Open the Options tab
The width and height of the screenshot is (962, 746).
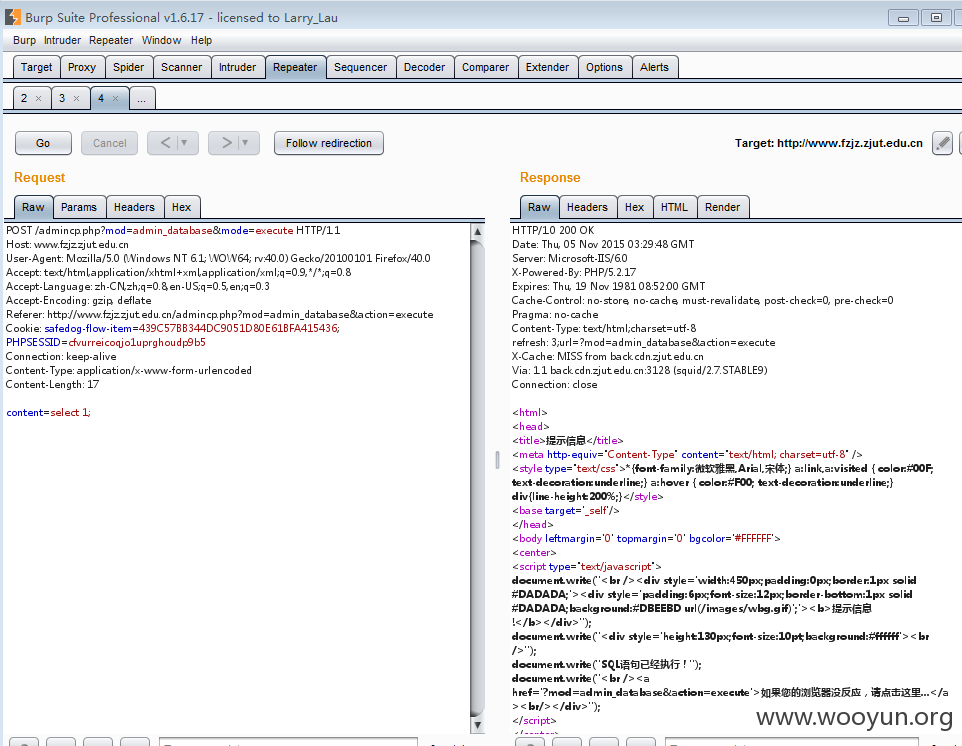604,67
